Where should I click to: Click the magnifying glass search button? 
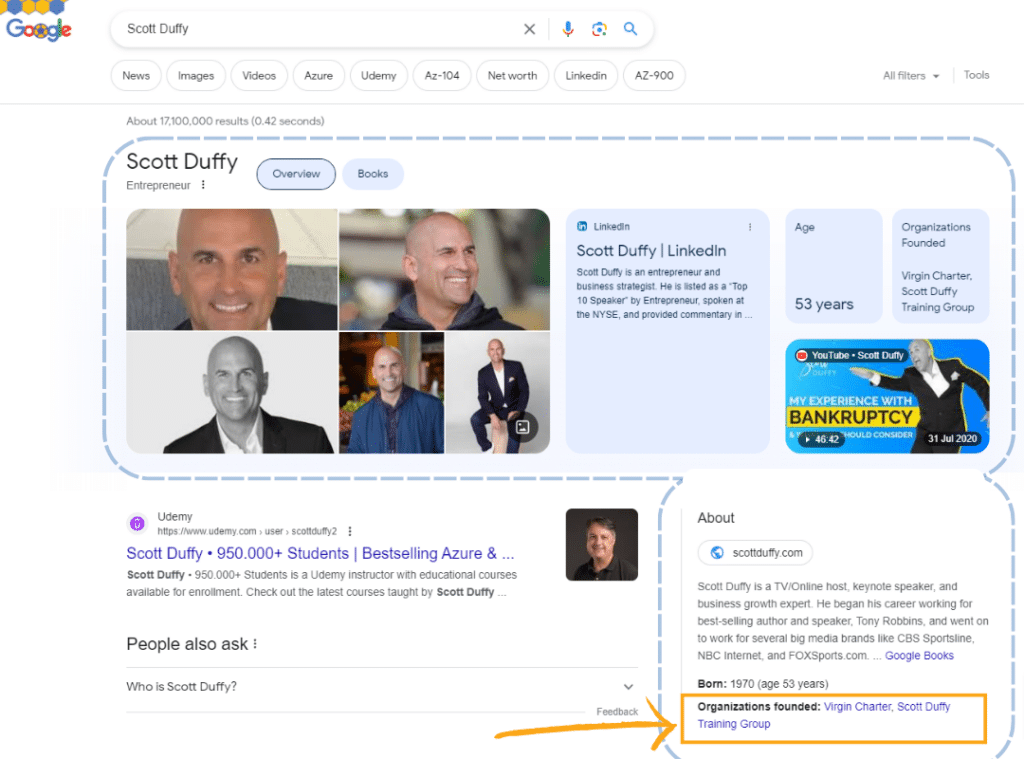pos(630,29)
